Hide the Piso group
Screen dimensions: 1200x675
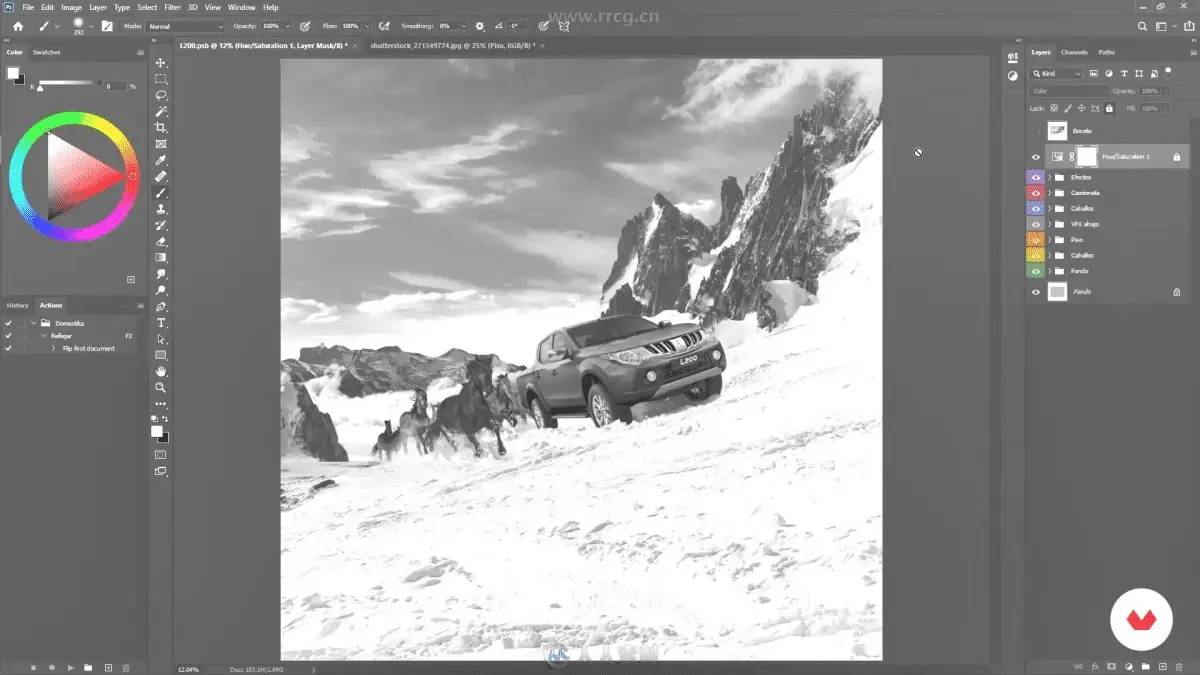[1035, 240]
